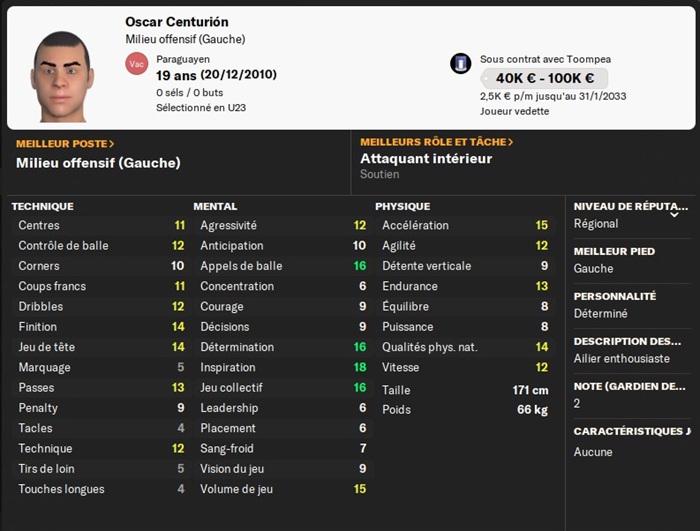
Task: Click the 40K € - 100K € value badge
Action: tap(543, 78)
